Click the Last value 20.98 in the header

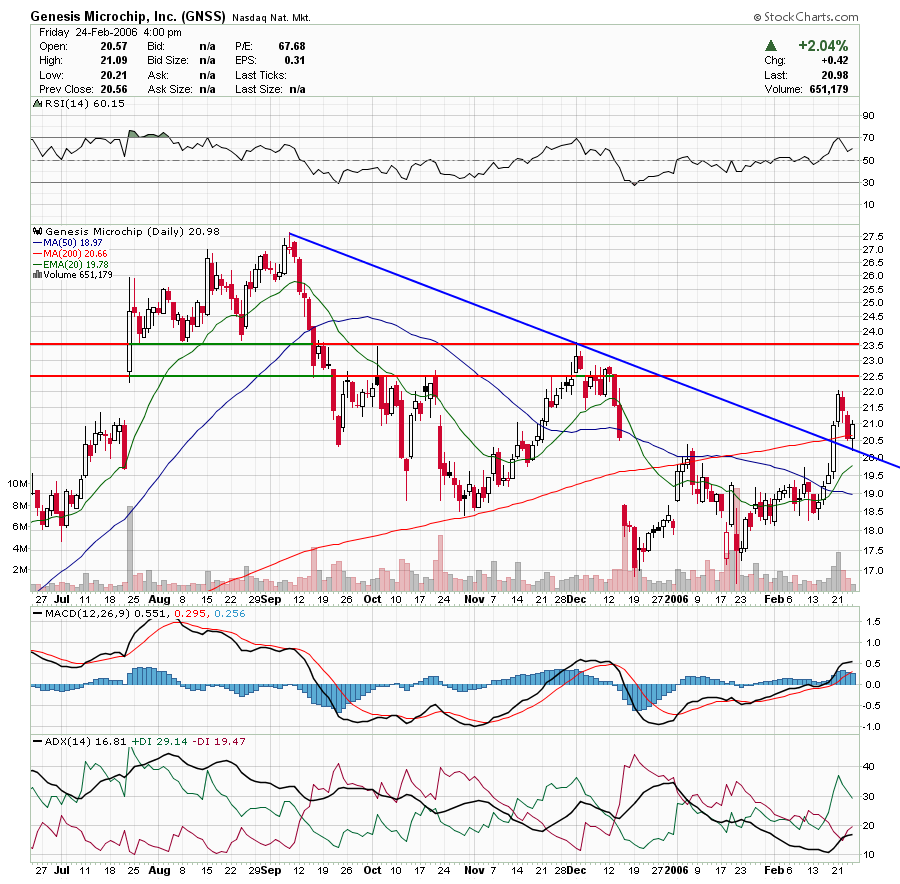[x=835, y=75]
